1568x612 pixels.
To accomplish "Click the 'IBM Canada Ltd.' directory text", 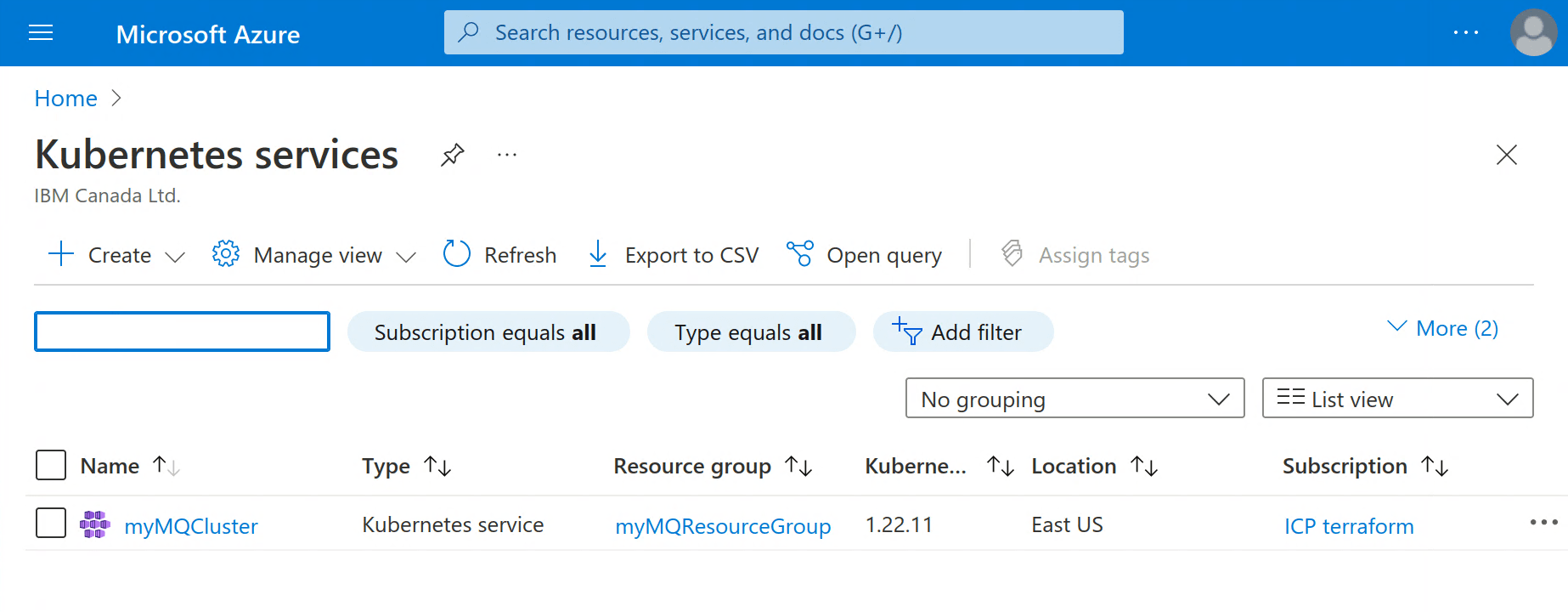I will point(107,195).
